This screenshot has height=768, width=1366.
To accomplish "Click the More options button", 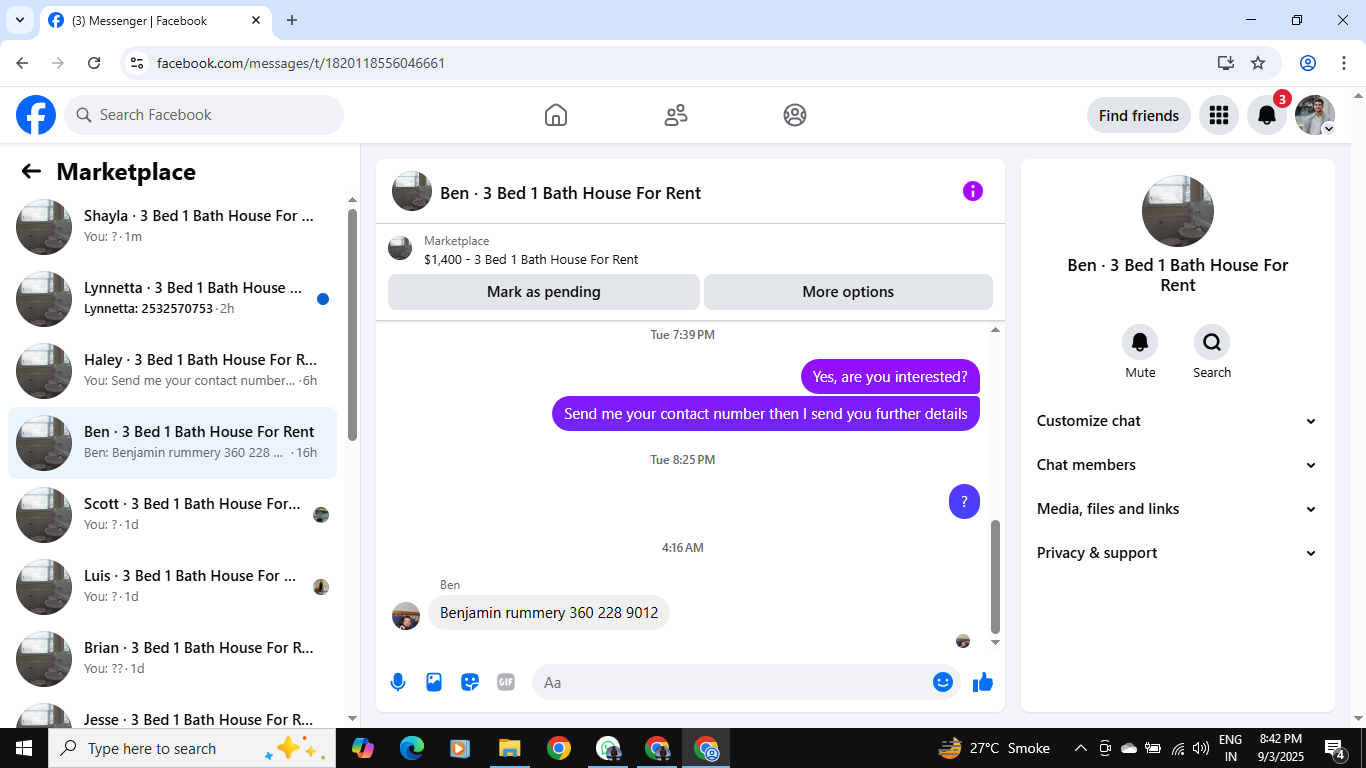I will (848, 292).
